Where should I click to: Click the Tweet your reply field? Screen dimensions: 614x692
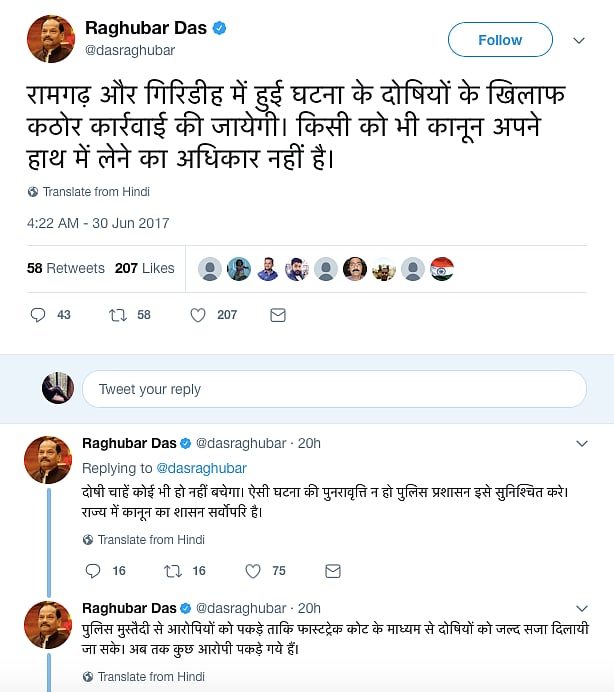click(x=334, y=389)
